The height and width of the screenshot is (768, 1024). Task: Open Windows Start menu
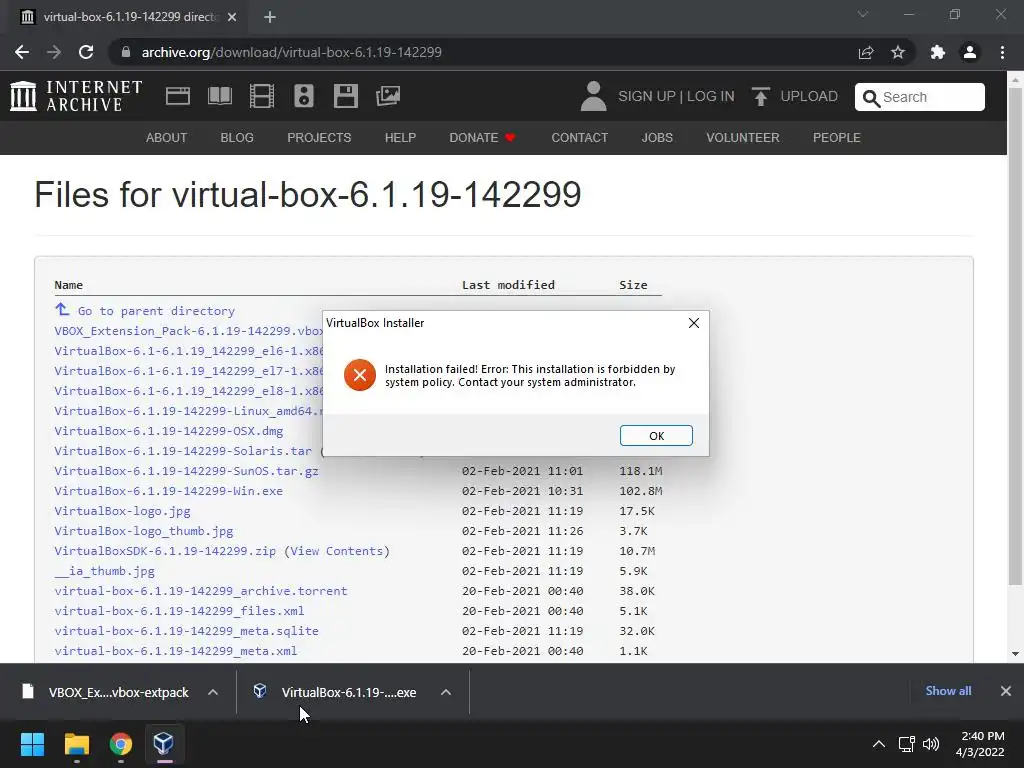pos(32,744)
